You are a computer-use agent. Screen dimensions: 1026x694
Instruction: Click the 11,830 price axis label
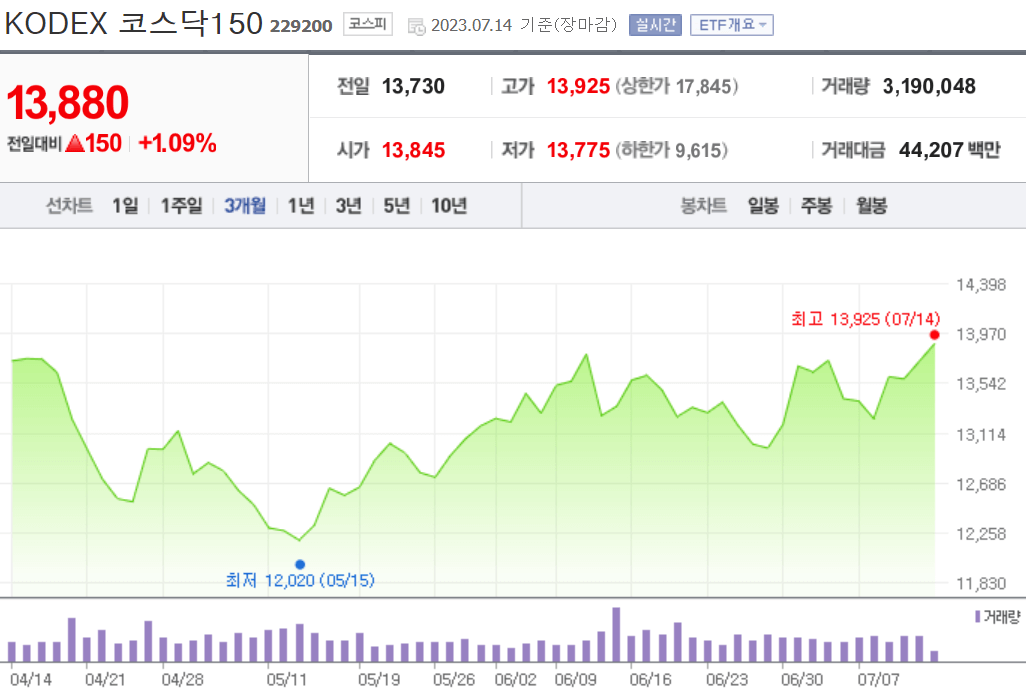click(x=981, y=583)
